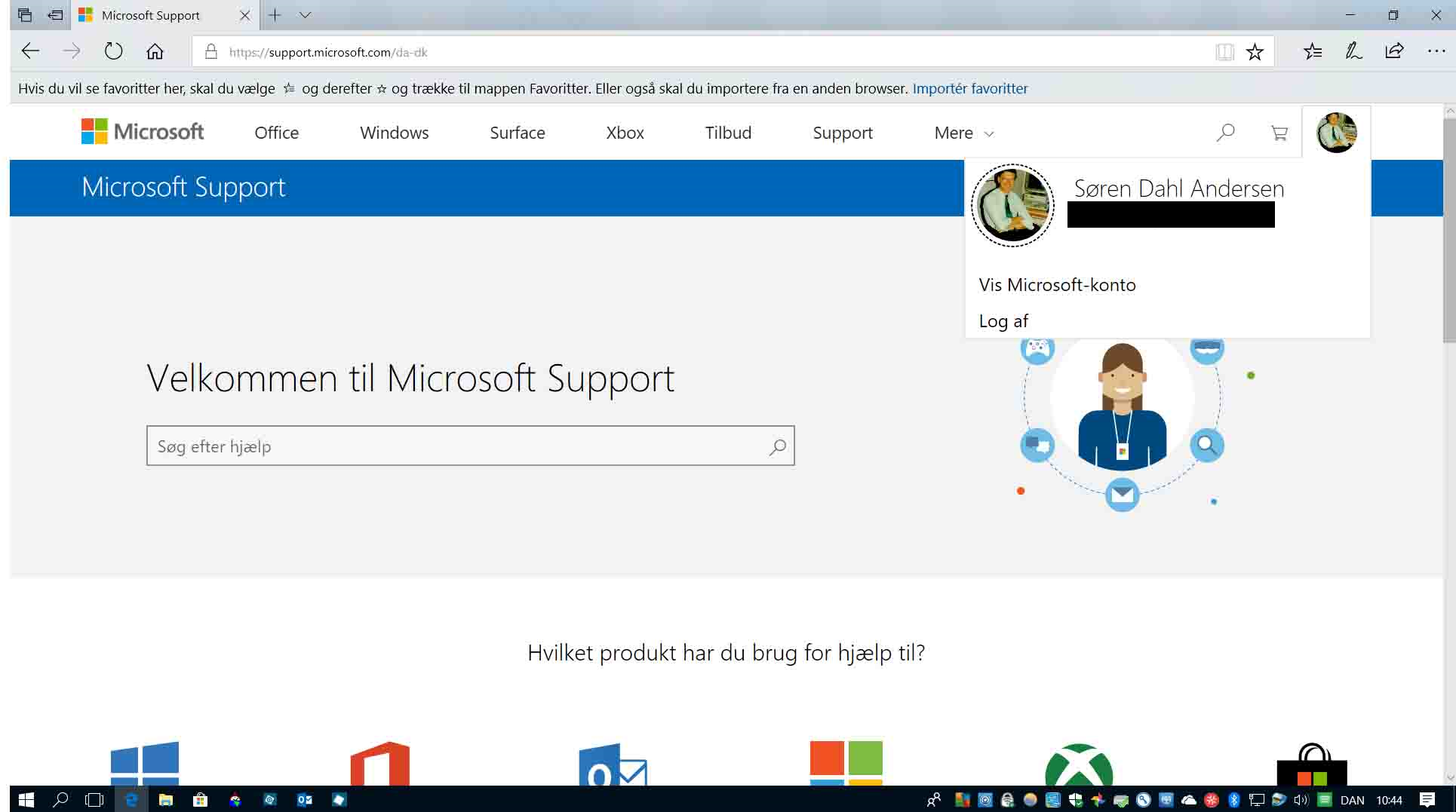Click Vis Microsoft-konto
Viewport: 1456px width, 812px height.
pos(1057,285)
